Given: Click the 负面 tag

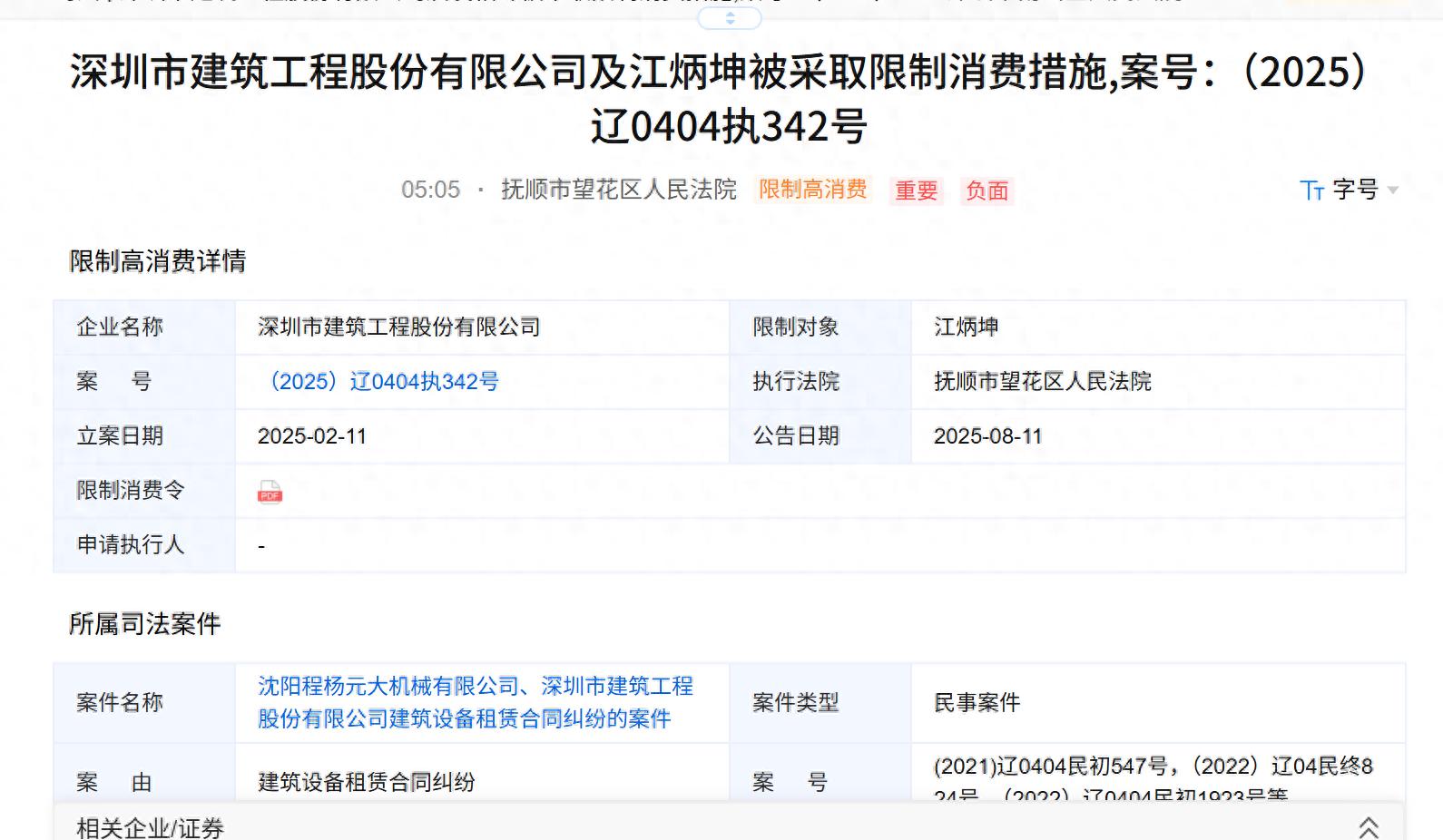Looking at the screenshot, I should click(x=987, y=190).
